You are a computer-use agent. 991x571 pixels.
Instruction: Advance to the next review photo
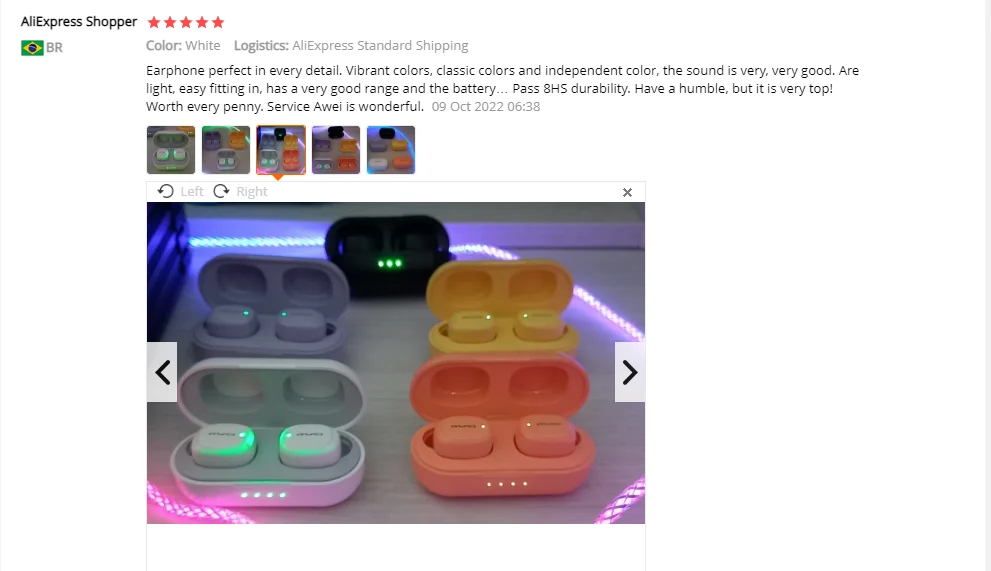(x=629, y=372)
